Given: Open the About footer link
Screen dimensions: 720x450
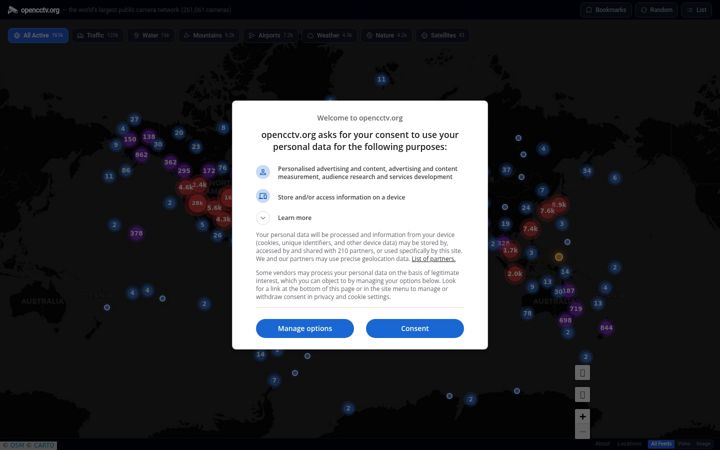Looking at the screenshot, I should (x=602, y=444).
